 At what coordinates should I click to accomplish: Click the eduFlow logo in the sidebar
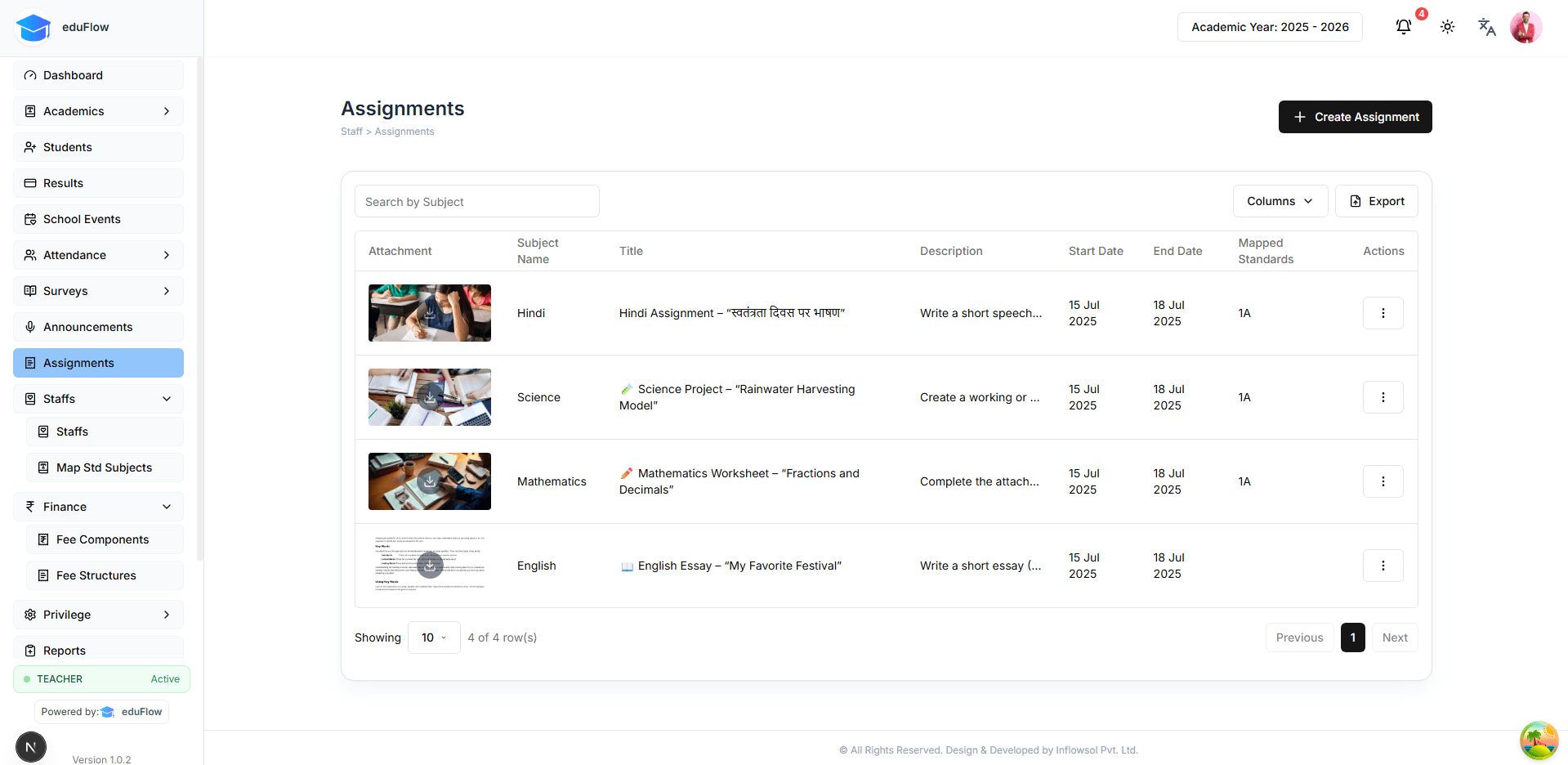click(x=34, y=27)
